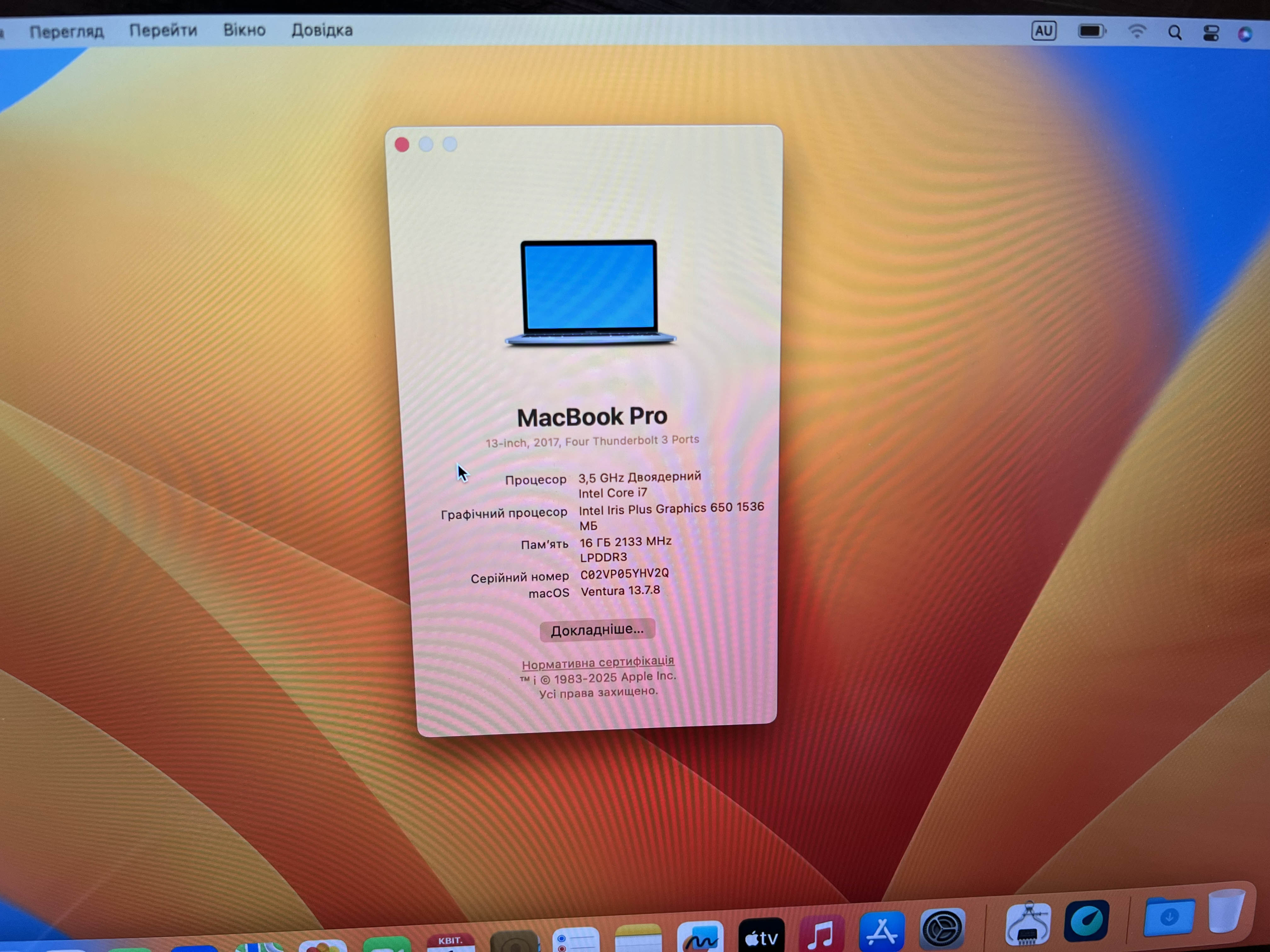Open the Нормативна сертифікація link
Screen dimensions: 1270x952
coord(598,663)
